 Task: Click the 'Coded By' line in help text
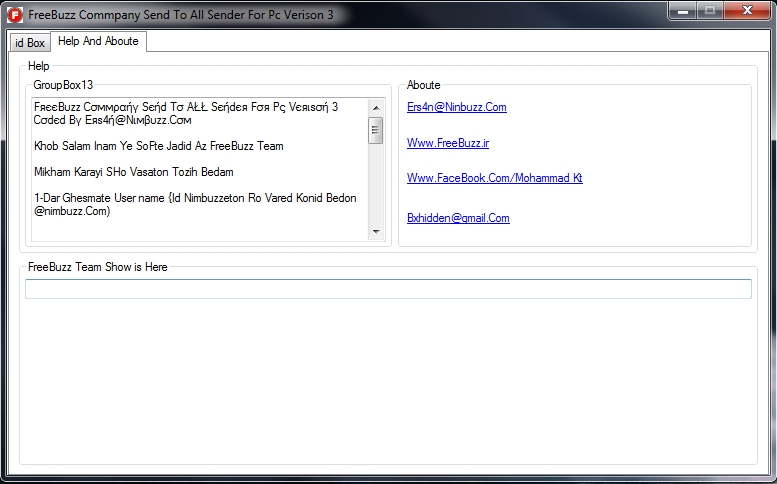(112, 120)
